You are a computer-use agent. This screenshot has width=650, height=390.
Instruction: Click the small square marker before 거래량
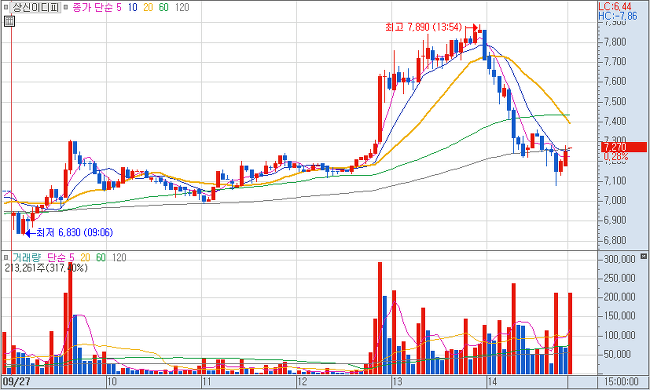click(x=5, y=257)
